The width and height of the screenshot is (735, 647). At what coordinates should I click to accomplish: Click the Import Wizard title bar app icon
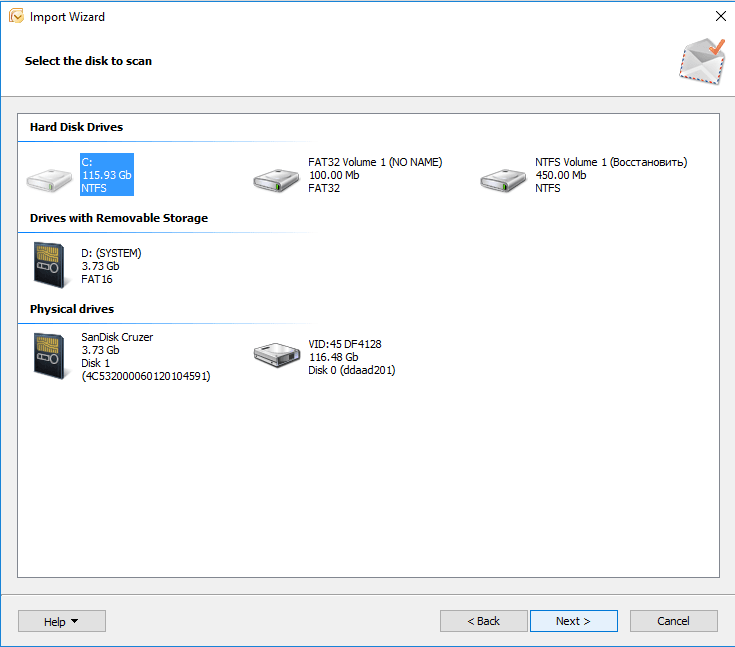[x=17, y=16]
